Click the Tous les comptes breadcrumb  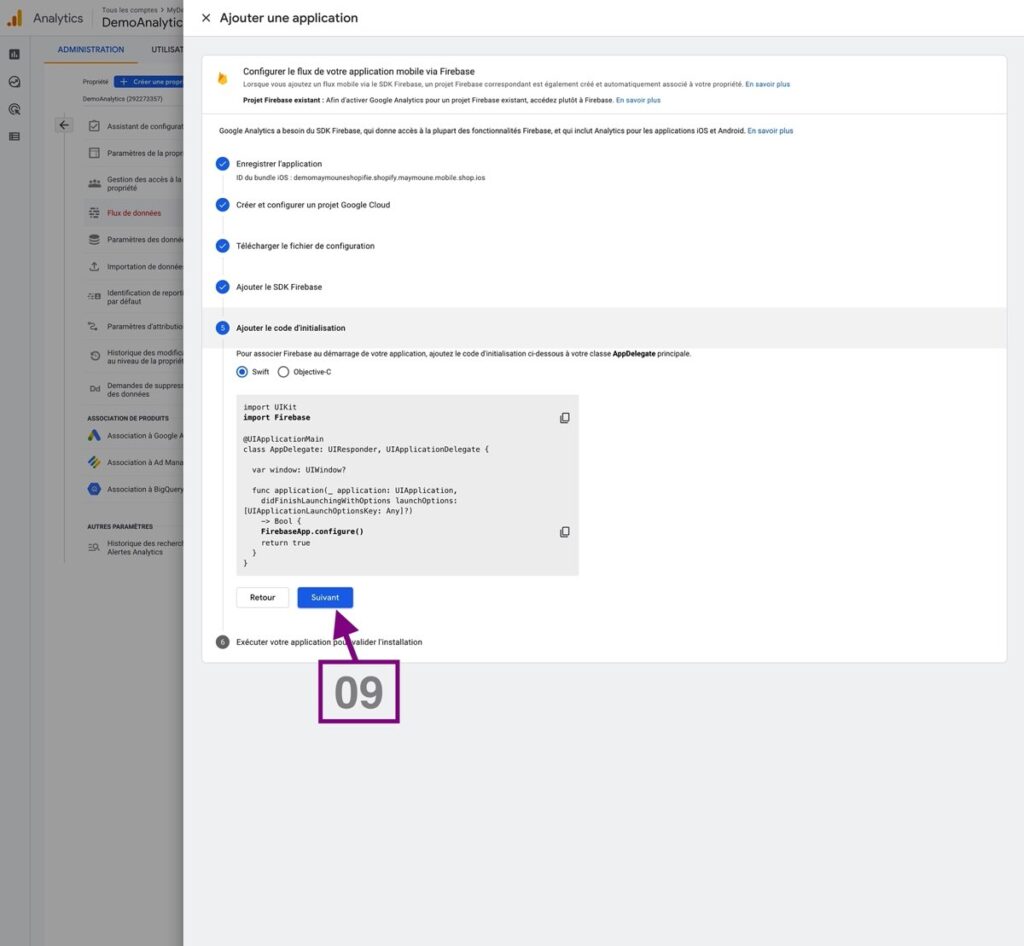point(130,10)
